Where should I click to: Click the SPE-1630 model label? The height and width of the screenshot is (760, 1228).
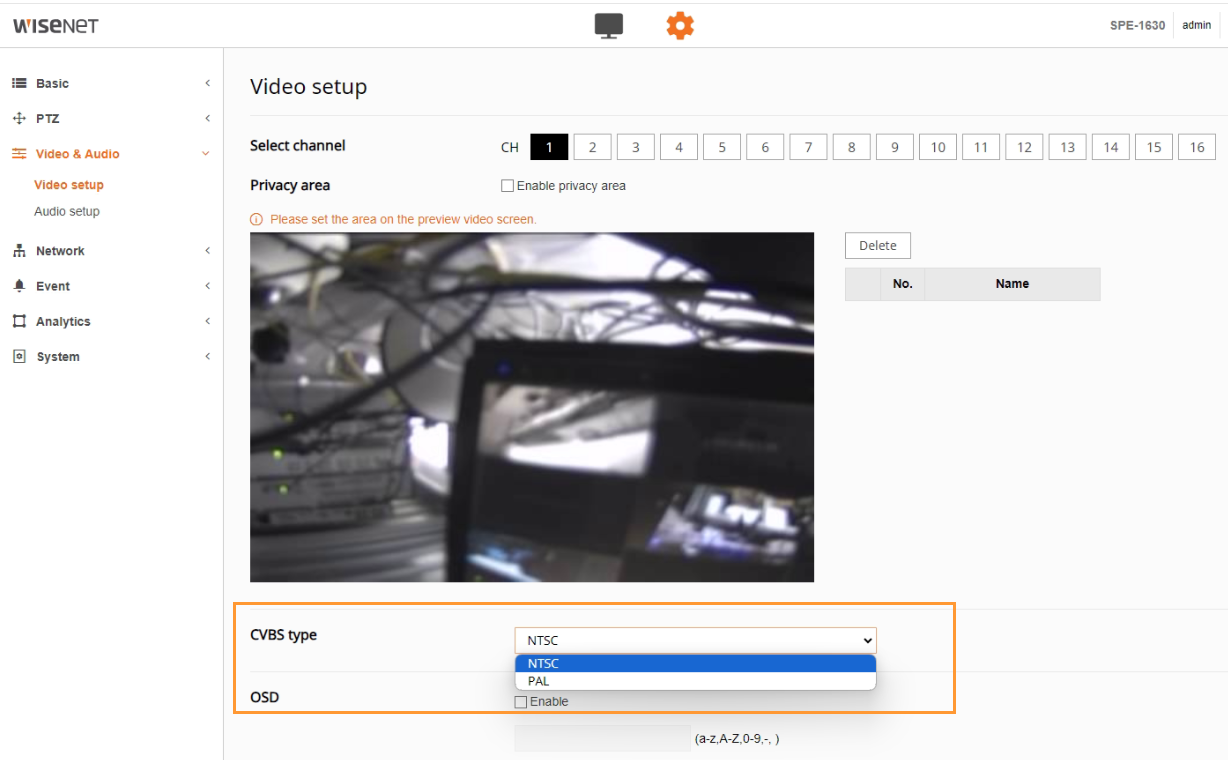(1137, 26)
